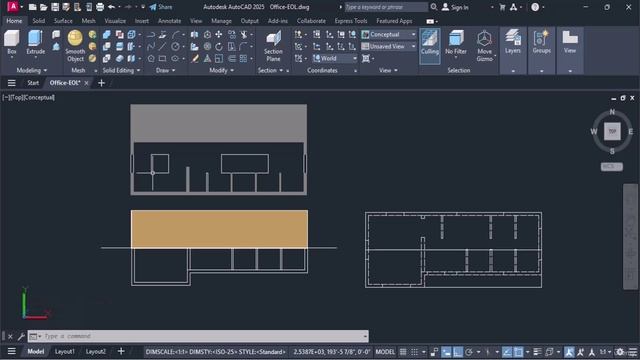Image resolution: width=640 pixels, height=360 pixels.
Task: Toggle snap mode in status bar
Action: pyautogui.click(x=414, y=352)
